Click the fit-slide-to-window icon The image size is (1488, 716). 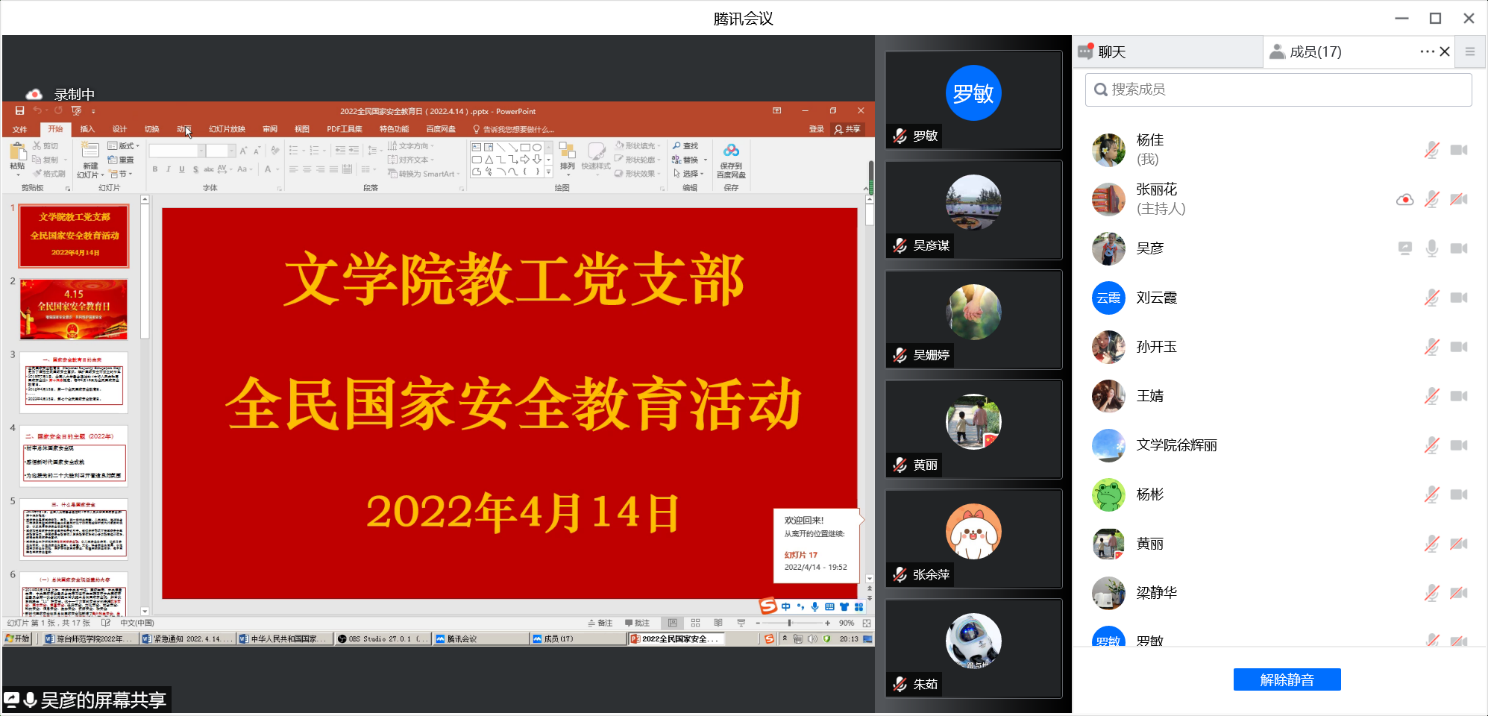tap(866, 623)
